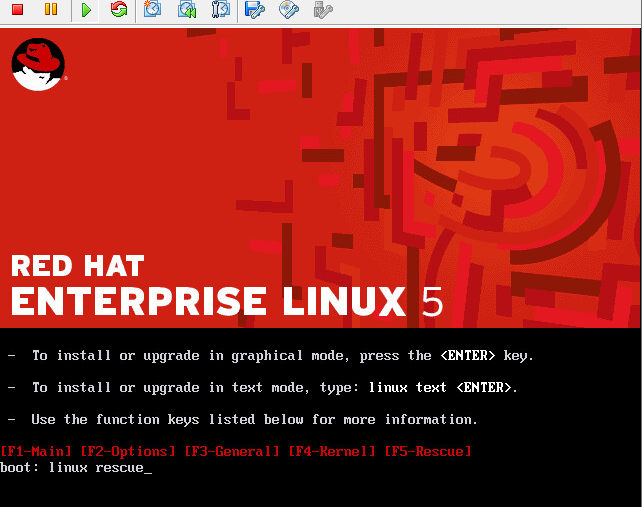This screenshot has width=642, height=507.
Task: Open floppy drive connection settings icon
Action: click(x=254, y=9)
